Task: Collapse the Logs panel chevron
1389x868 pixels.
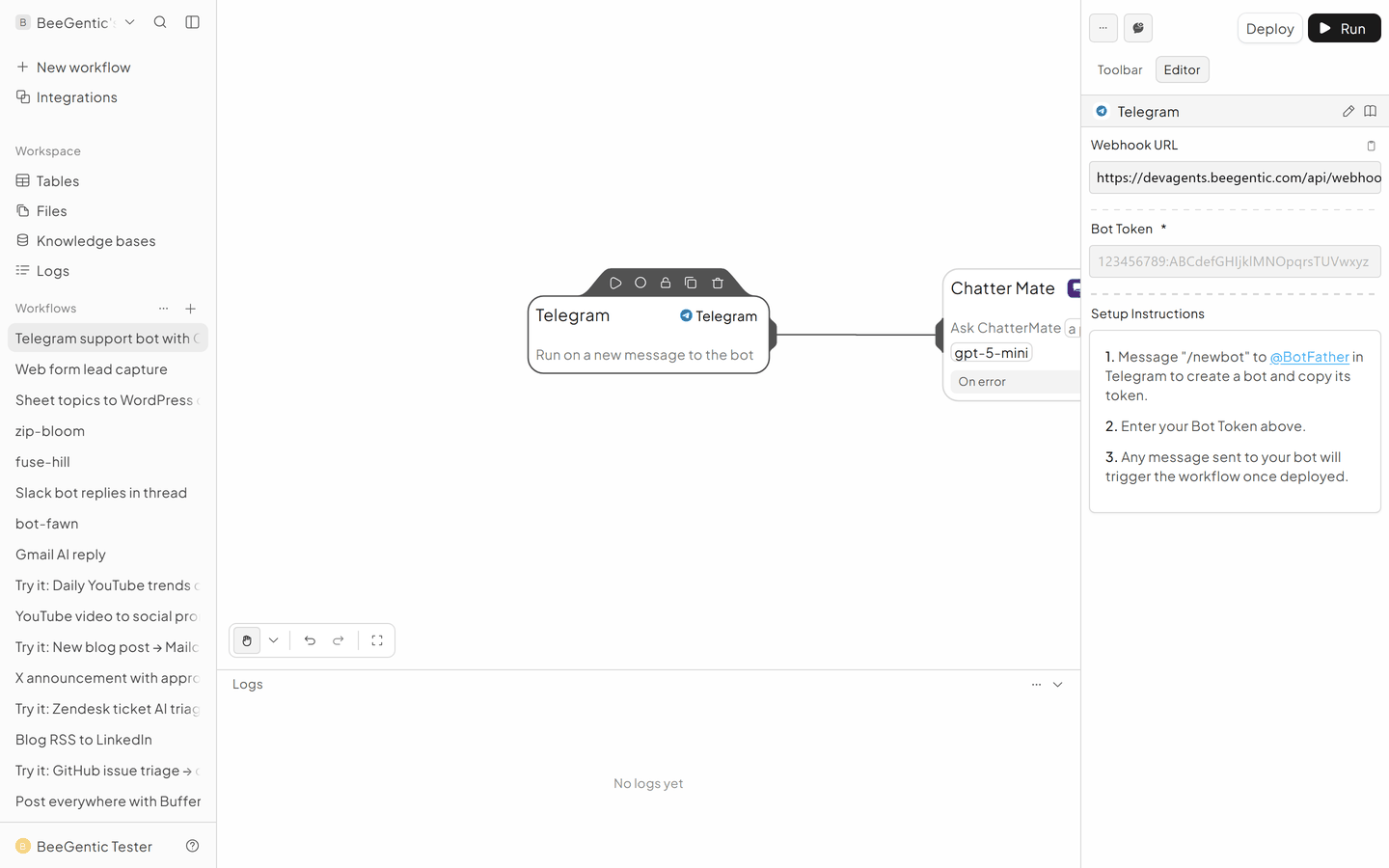Action: pyautogui.click(x=1057, y=685)
